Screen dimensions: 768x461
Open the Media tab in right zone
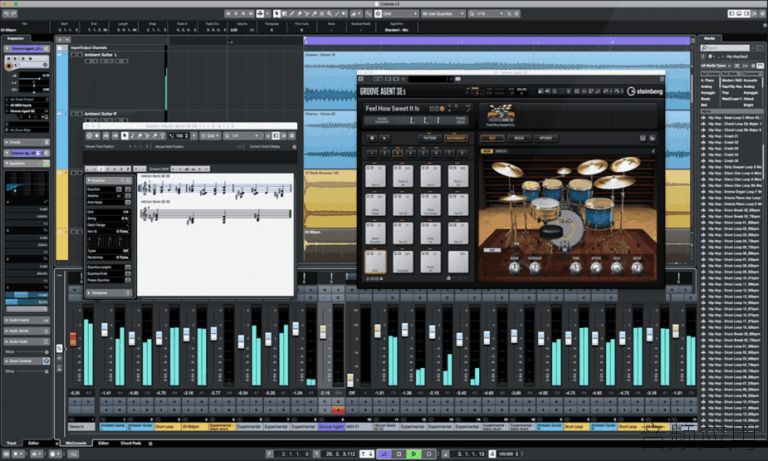(709, 38)
